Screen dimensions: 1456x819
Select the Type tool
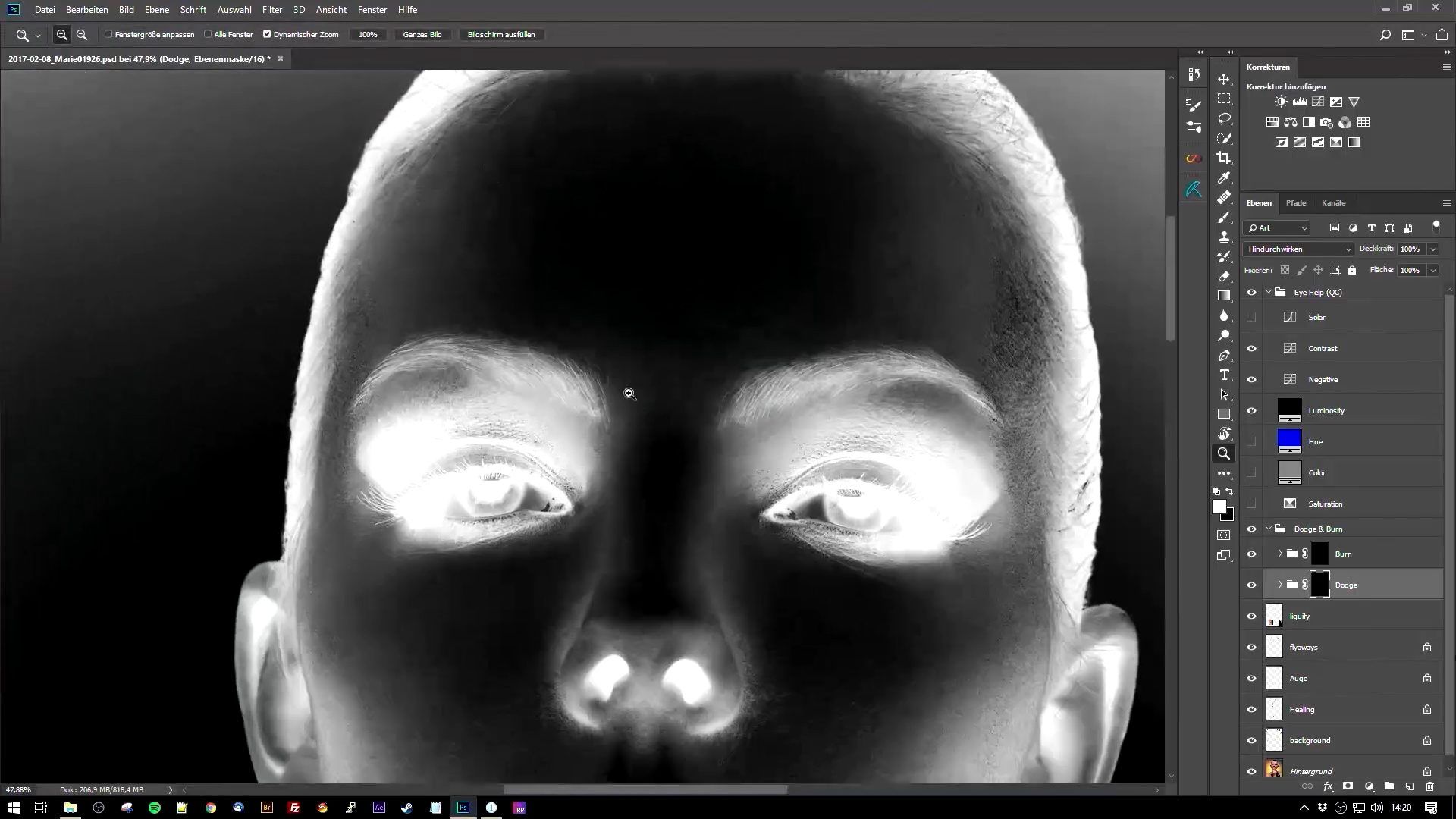tap(1224, 375)
